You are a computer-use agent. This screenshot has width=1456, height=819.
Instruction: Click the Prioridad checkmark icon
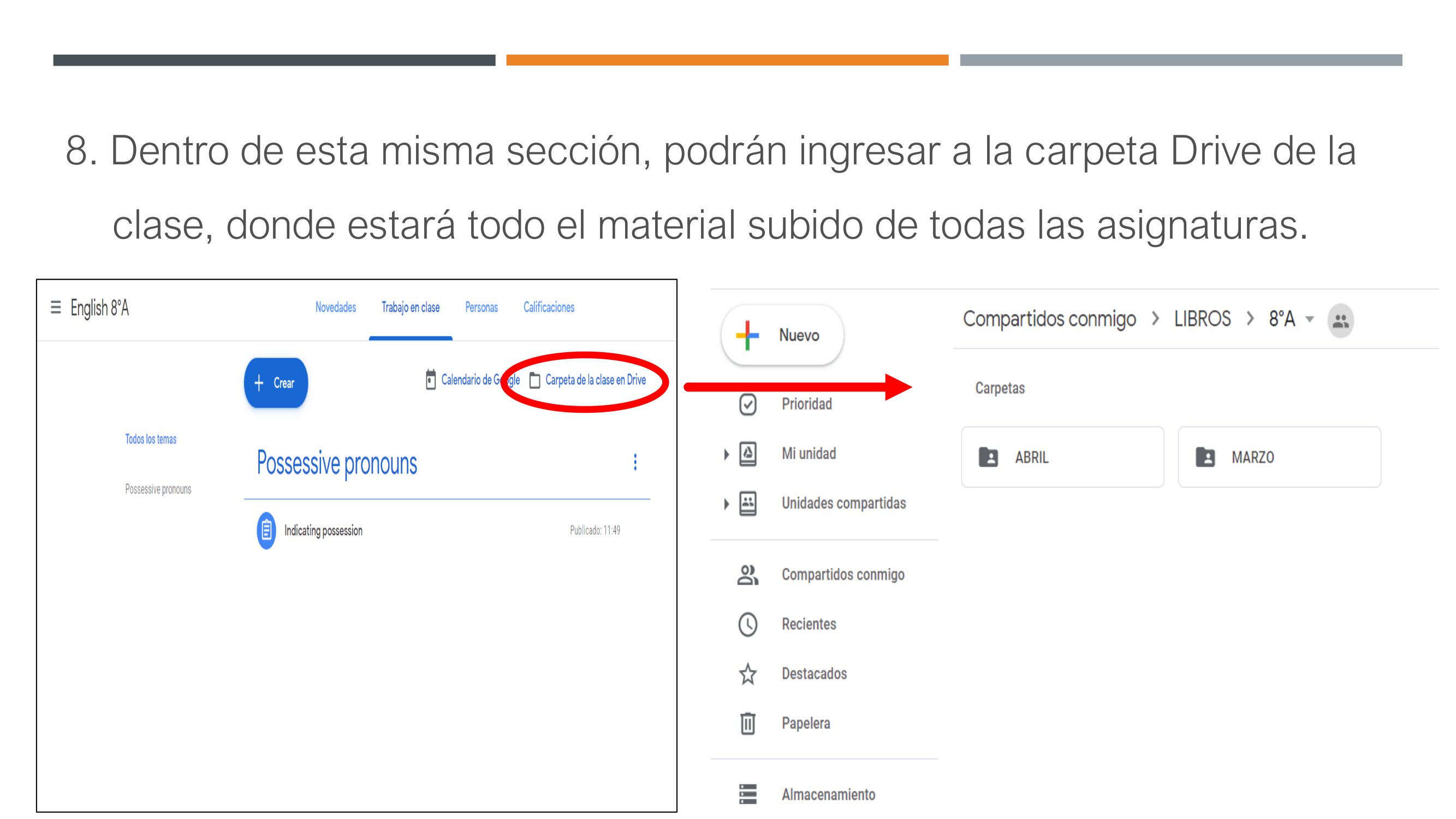coord(747,404)
